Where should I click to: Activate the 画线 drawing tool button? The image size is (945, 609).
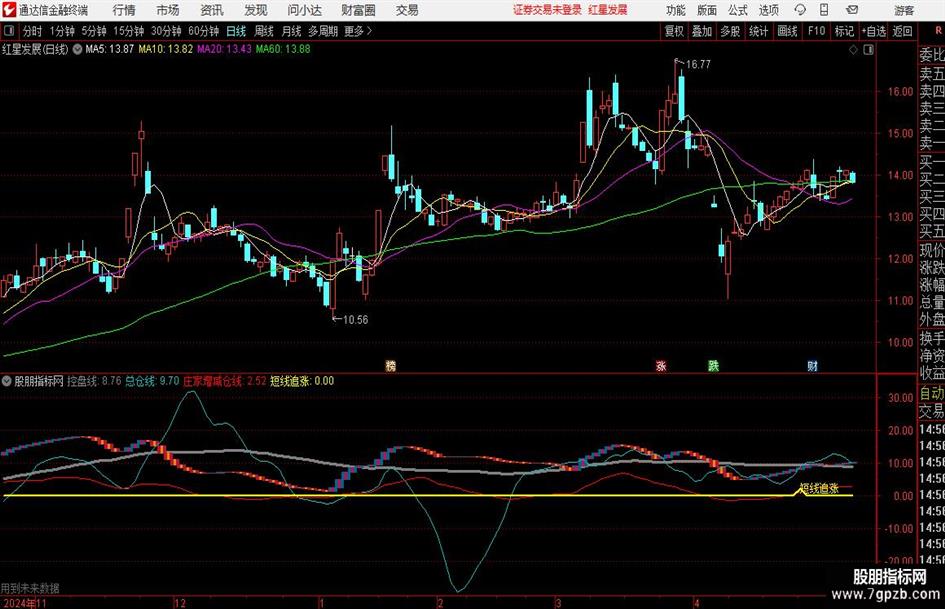point(787,31)
